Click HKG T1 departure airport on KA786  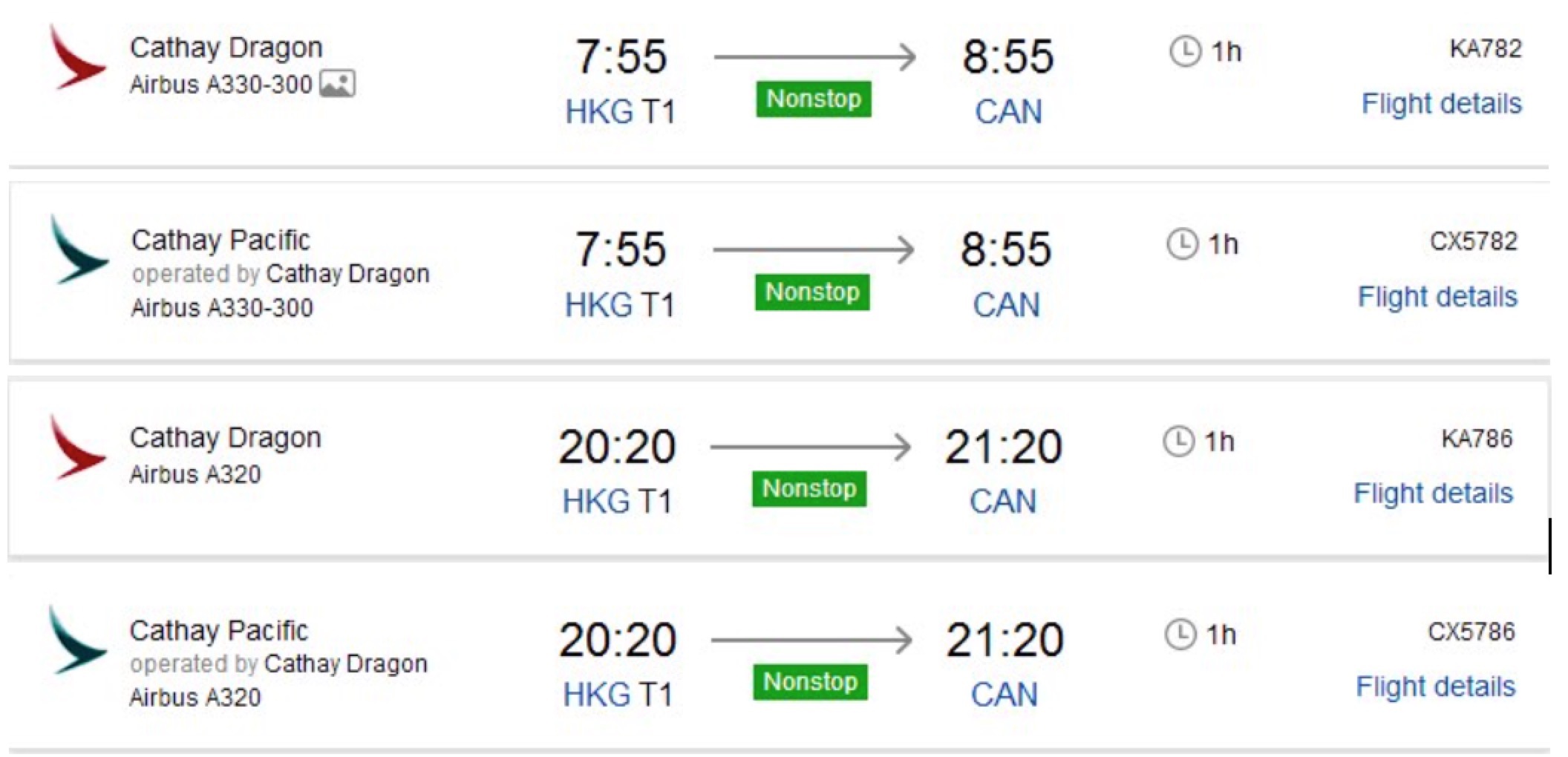617,502
